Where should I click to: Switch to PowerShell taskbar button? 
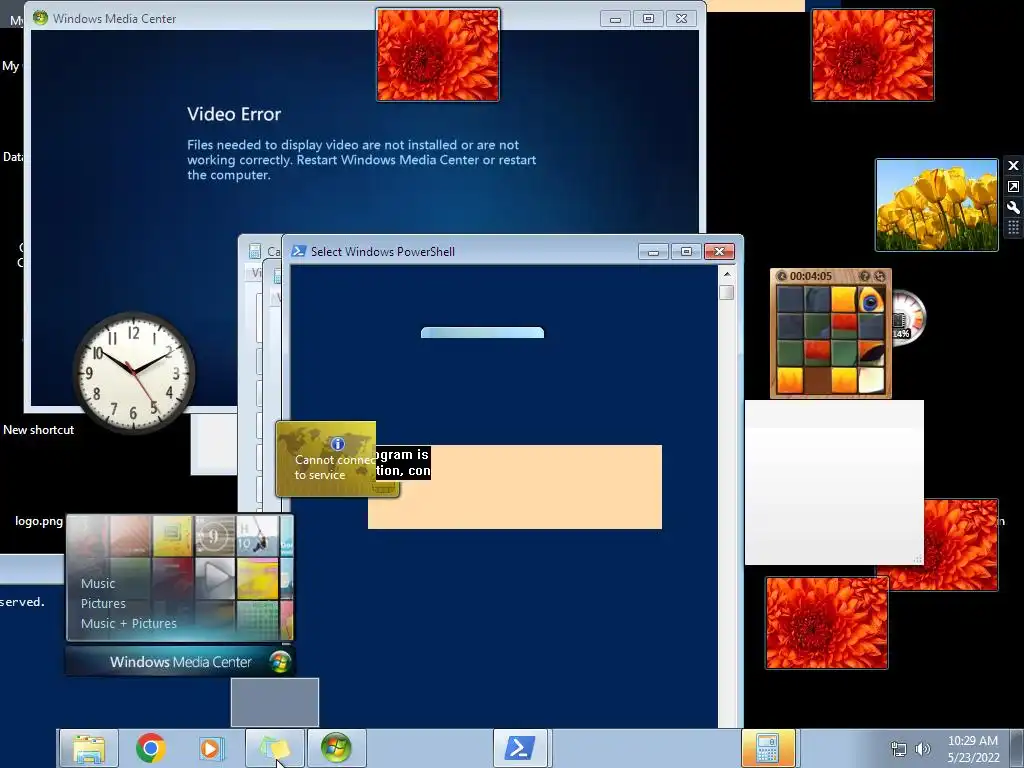[x=520, y=748]
